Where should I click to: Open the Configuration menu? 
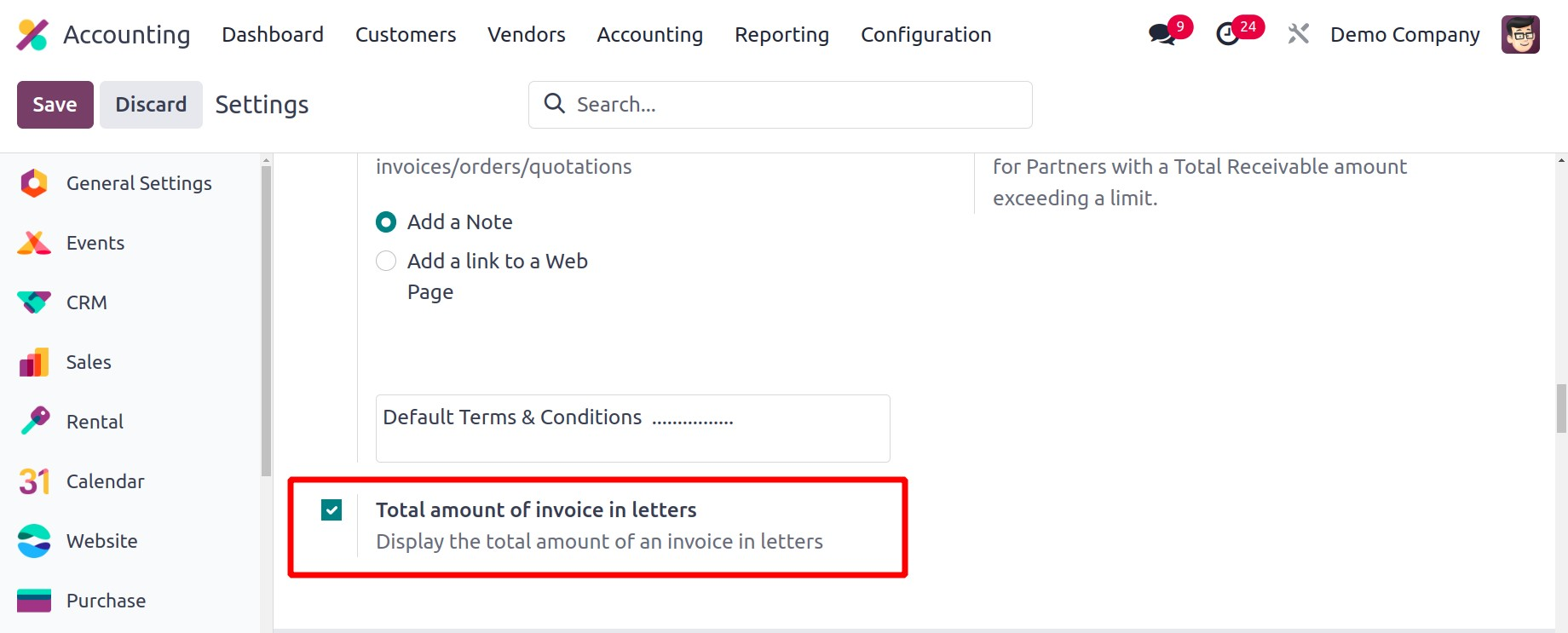[925, 35]
